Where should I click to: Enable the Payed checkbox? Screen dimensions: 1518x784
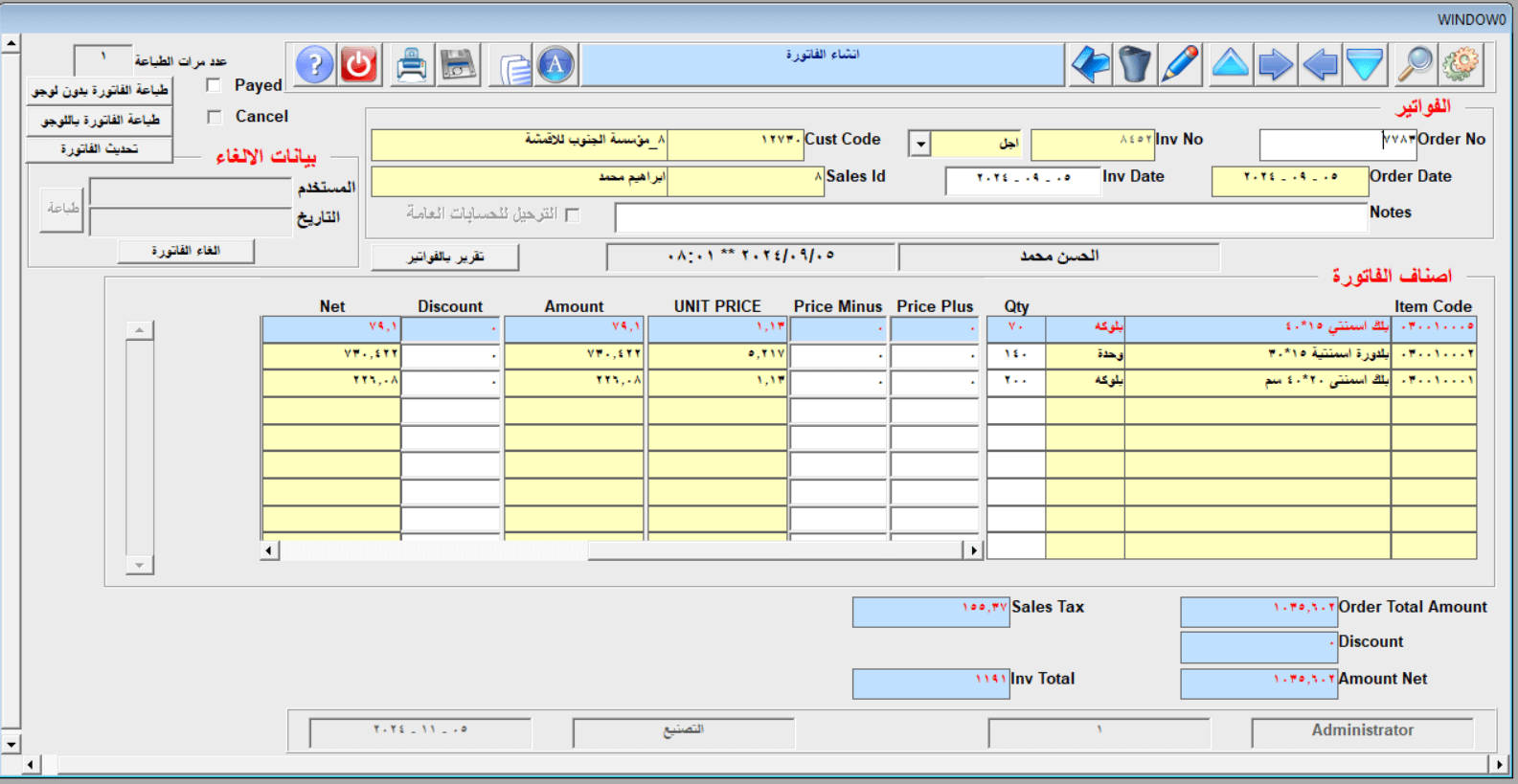pos(214,85)
